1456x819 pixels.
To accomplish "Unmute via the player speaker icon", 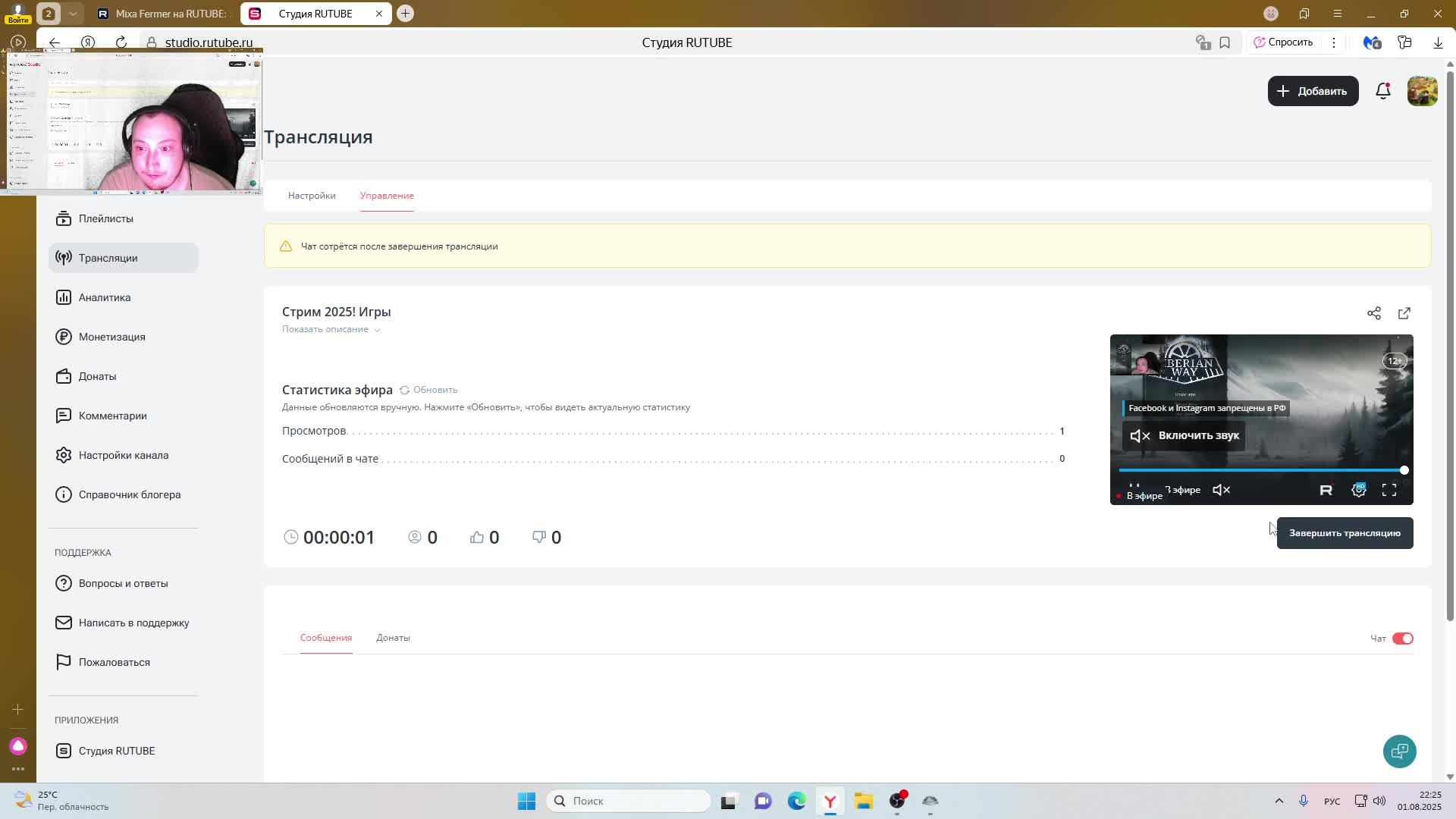I will tap(1221, 491).
